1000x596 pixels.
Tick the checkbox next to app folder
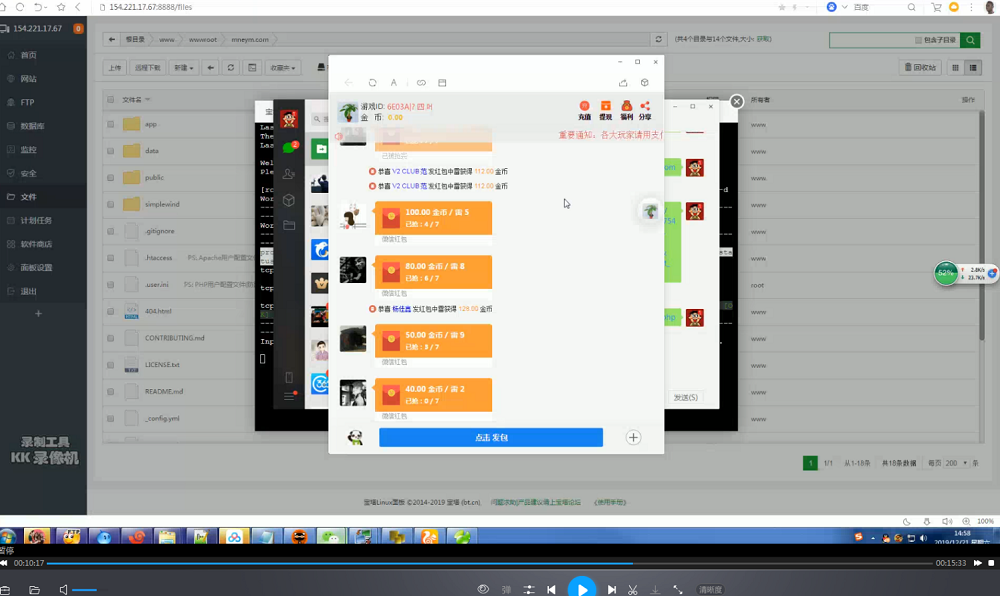[110, 124]
